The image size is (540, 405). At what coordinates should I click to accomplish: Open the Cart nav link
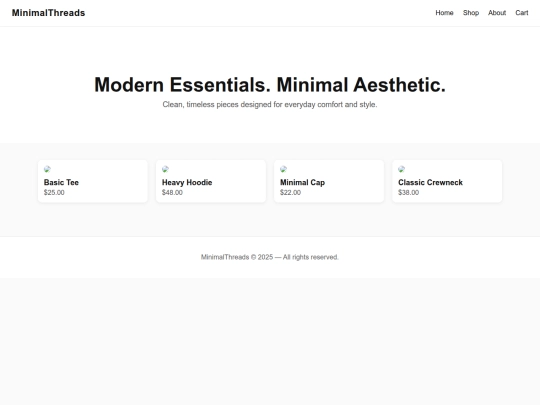(522, 13)
